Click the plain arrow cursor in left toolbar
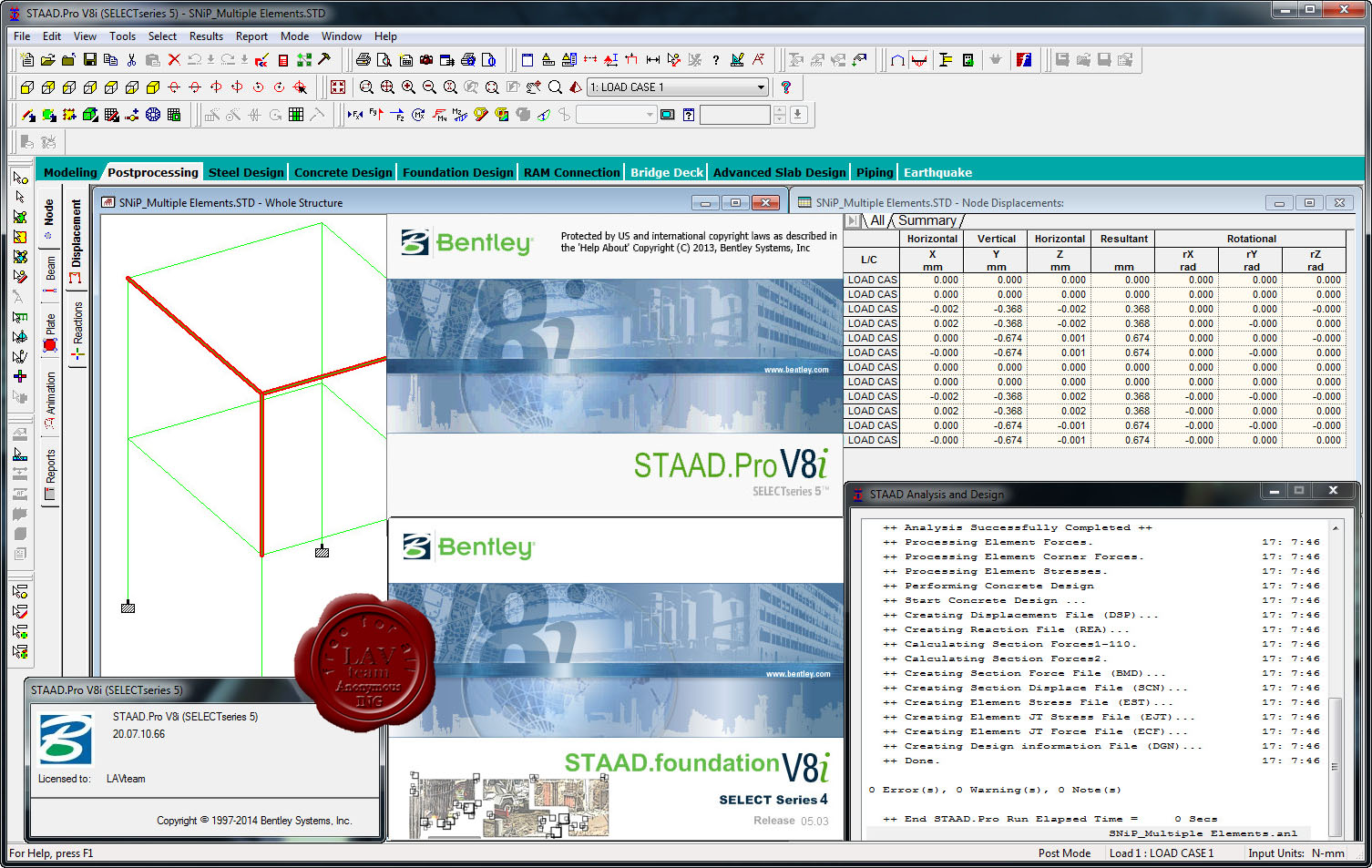Screen dimensions: 1372x868 tap(20, 197)
